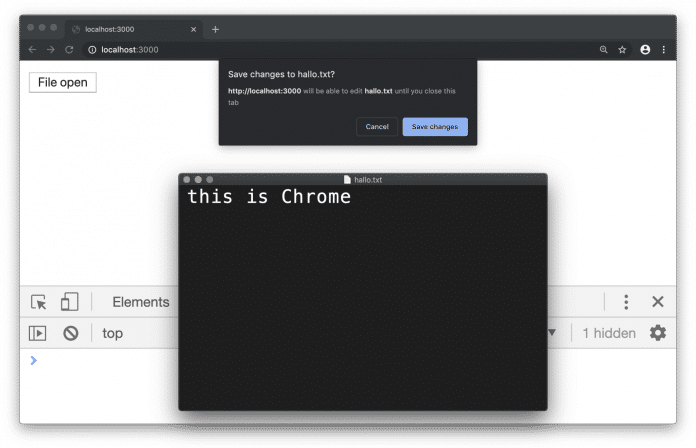Click the zoom magnifier icon in address bar
The width and height of the screenshot is (696, 448).
(x=603, y=49)
